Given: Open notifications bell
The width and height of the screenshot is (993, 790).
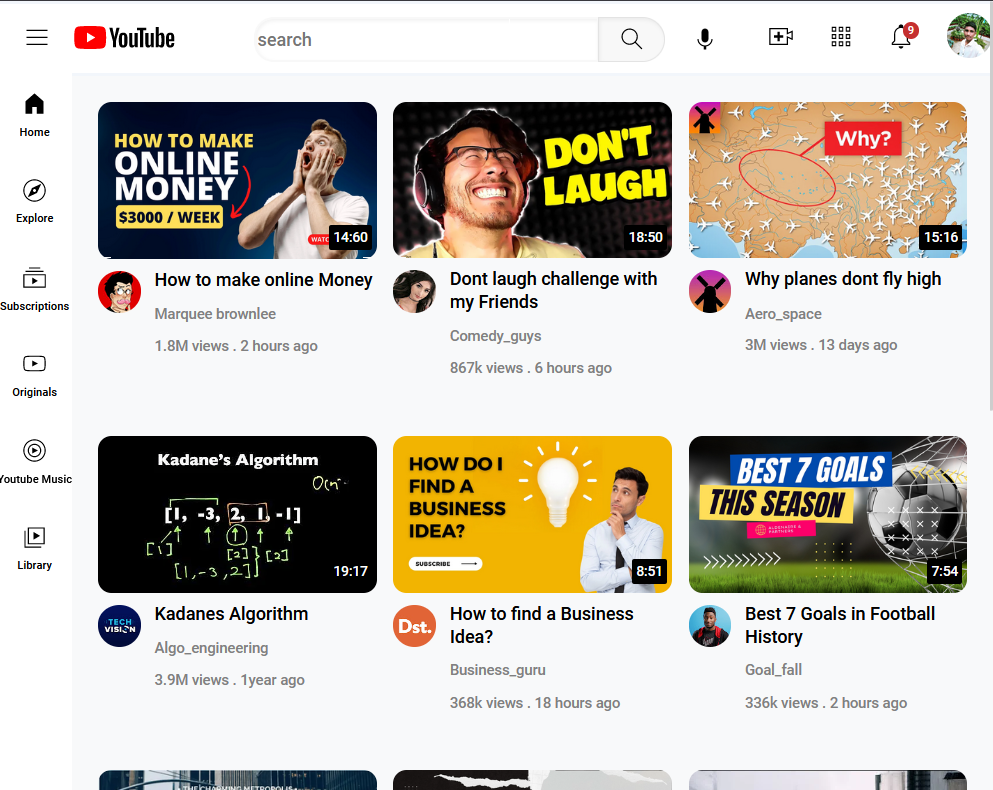Looking at the screenshot, I should [x=900, y=37].
